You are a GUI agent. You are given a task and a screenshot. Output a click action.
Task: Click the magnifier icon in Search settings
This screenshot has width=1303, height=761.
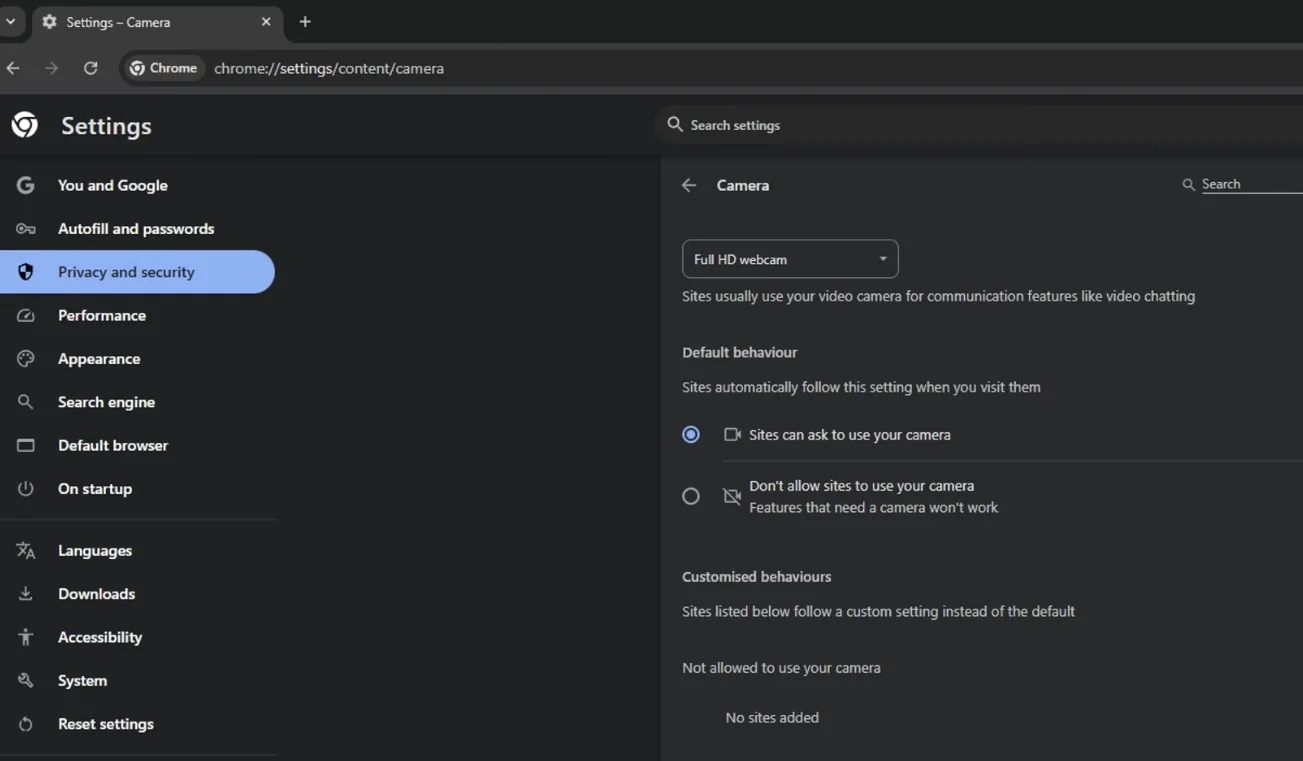tap(675, 124)
